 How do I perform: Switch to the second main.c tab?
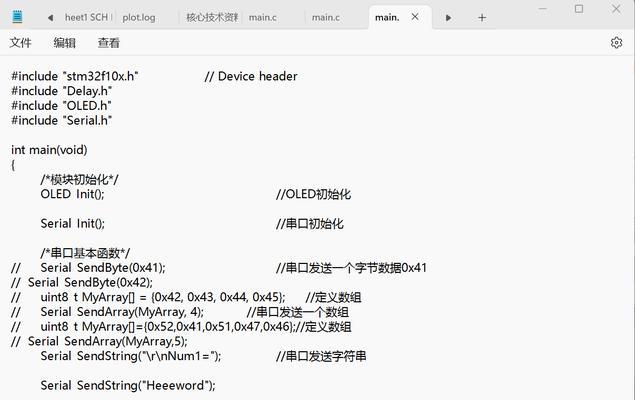[326, 17]
